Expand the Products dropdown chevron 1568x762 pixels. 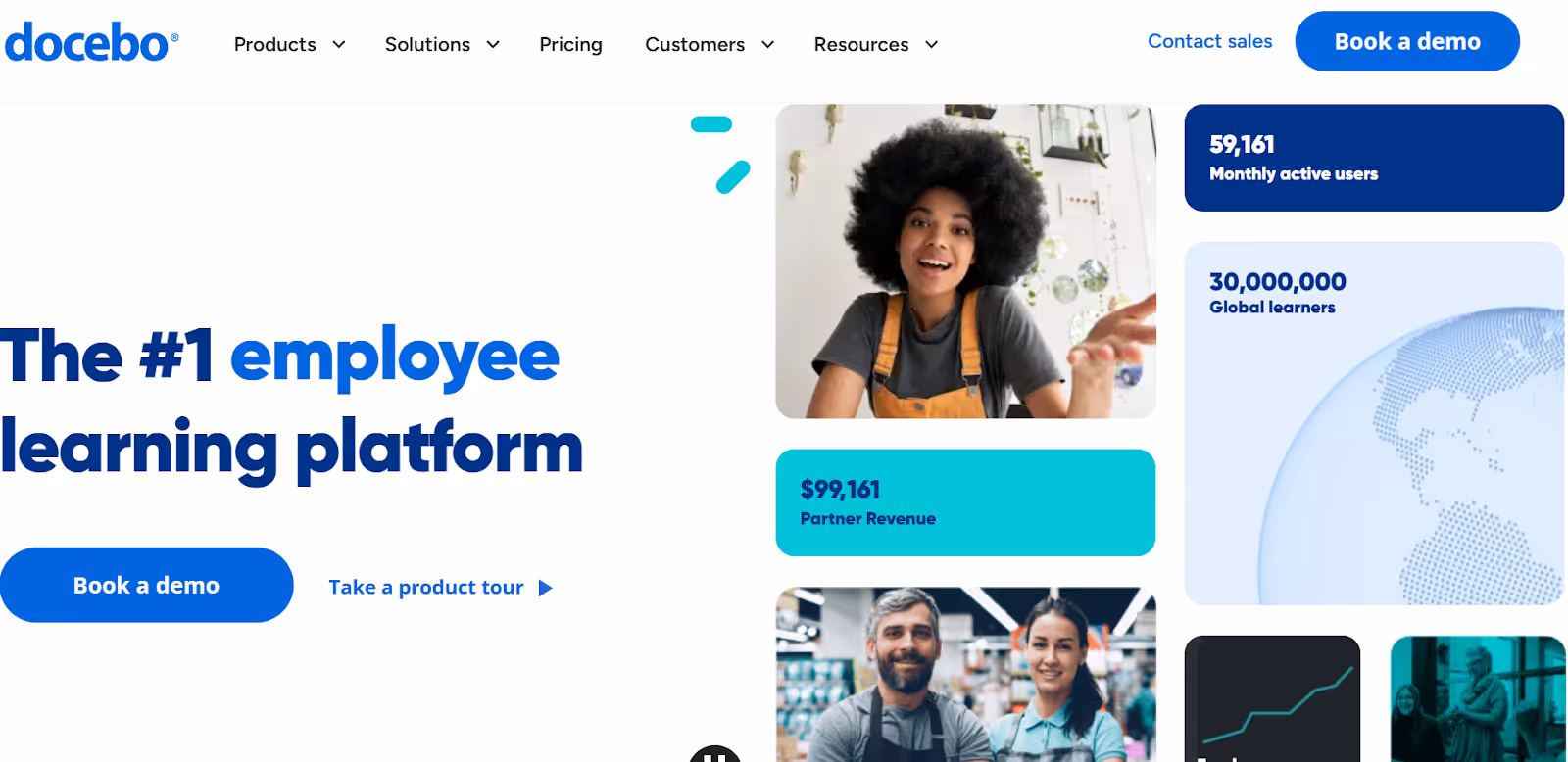click(339, 45)
